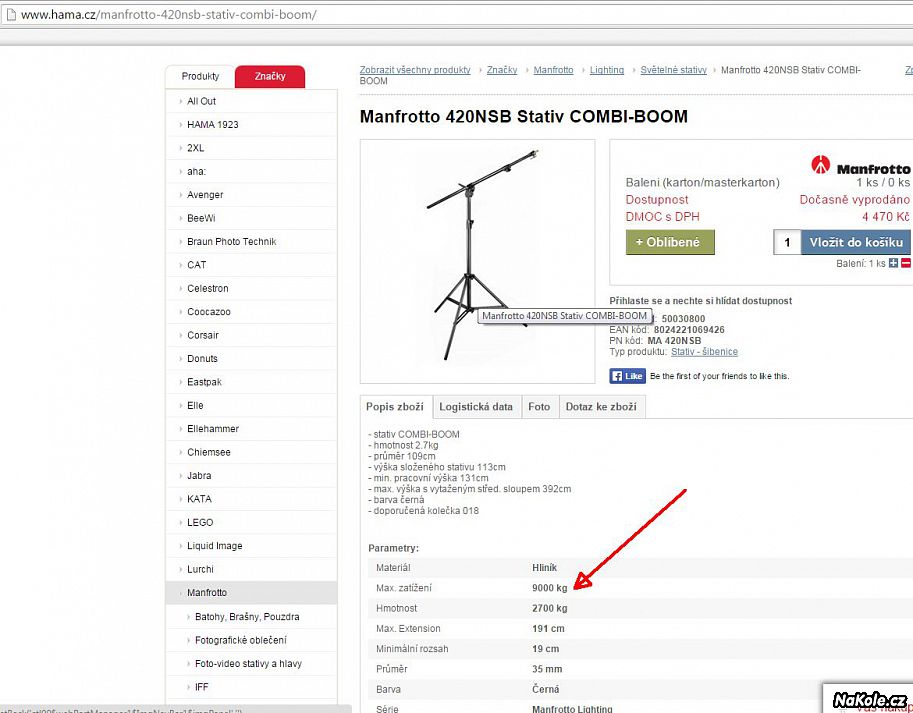
Task: Click the Dočasně vyprodáno availability status
Action: point(855,200)
